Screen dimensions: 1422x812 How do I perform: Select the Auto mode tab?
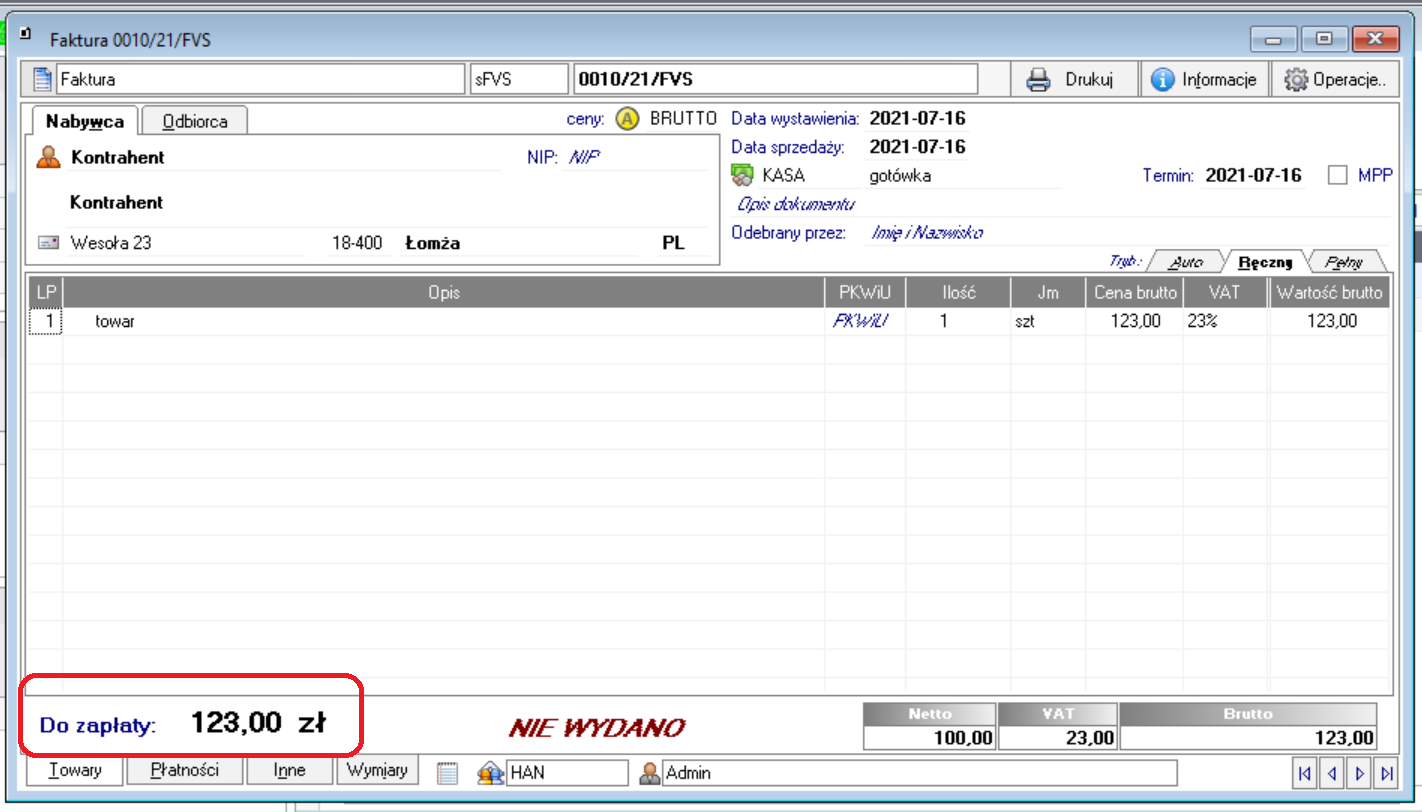1186,263
